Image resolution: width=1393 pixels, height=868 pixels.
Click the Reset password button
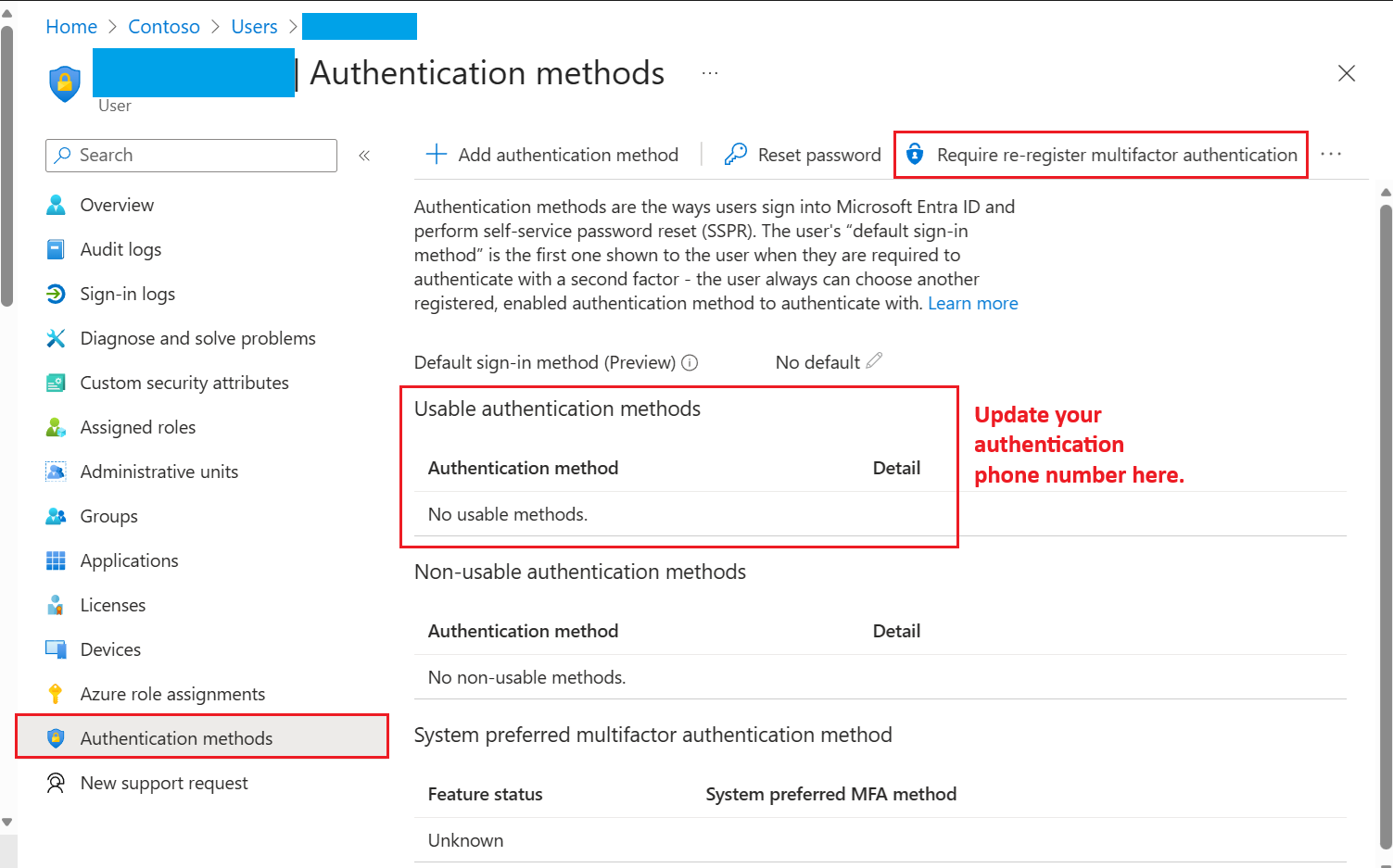pos(803,155)
